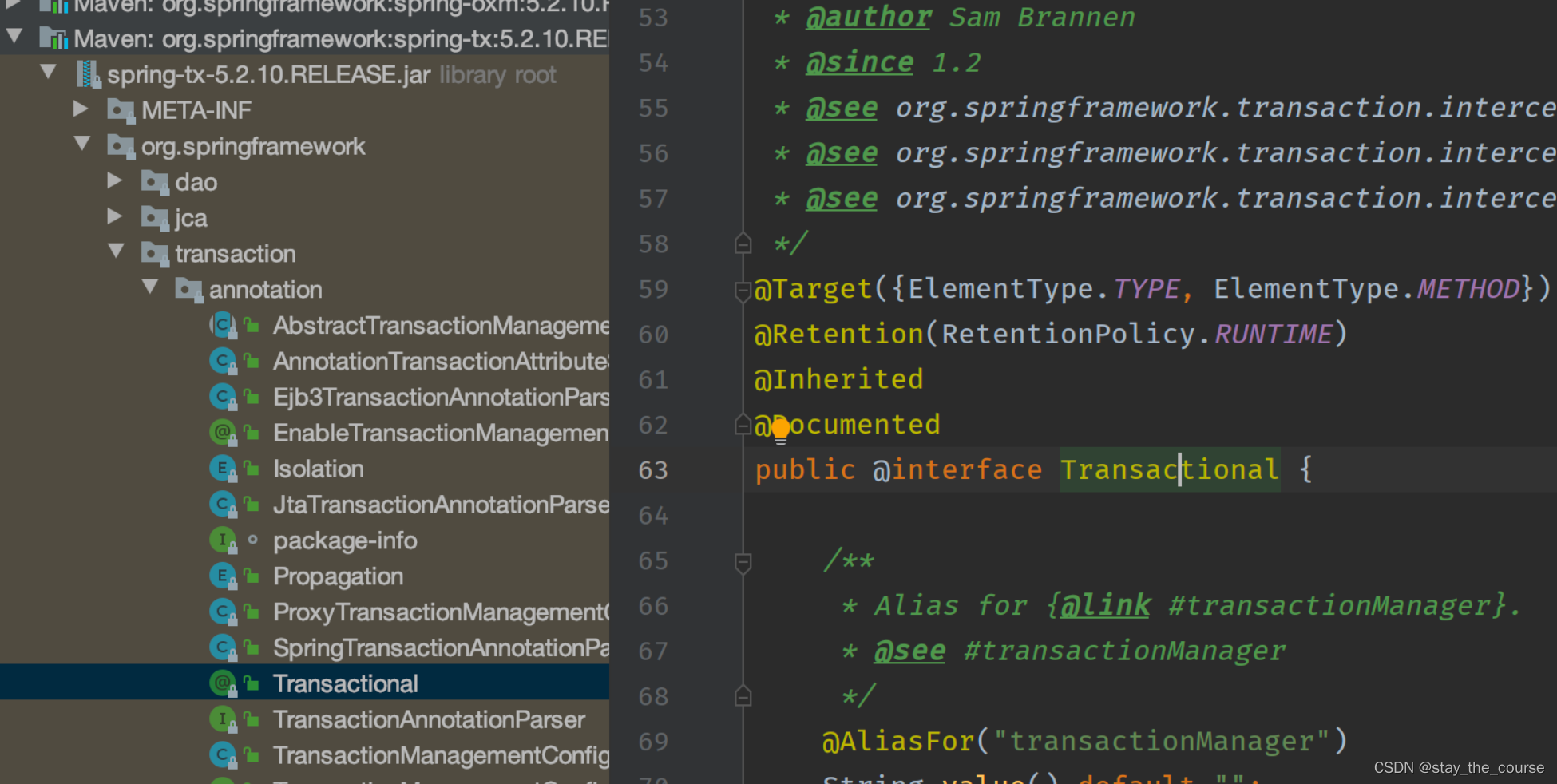Click the META-INF folder icon

pyautogui.click(x=121, y=110)
